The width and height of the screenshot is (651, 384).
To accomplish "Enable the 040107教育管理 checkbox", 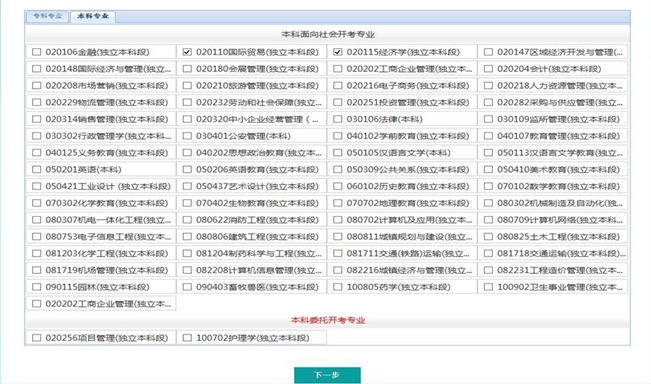I will [489, 136].
